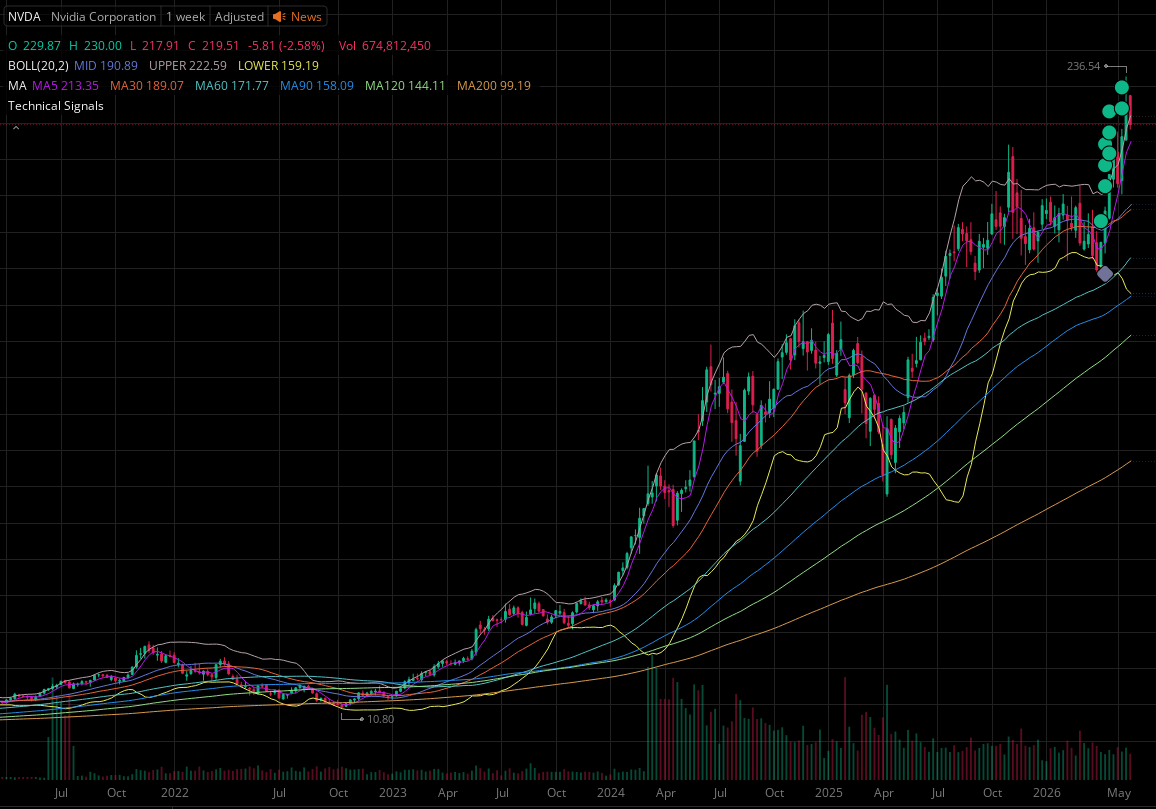Select the MA120 144.11 legend entry
1156x809 pixels.
(405, 86)
